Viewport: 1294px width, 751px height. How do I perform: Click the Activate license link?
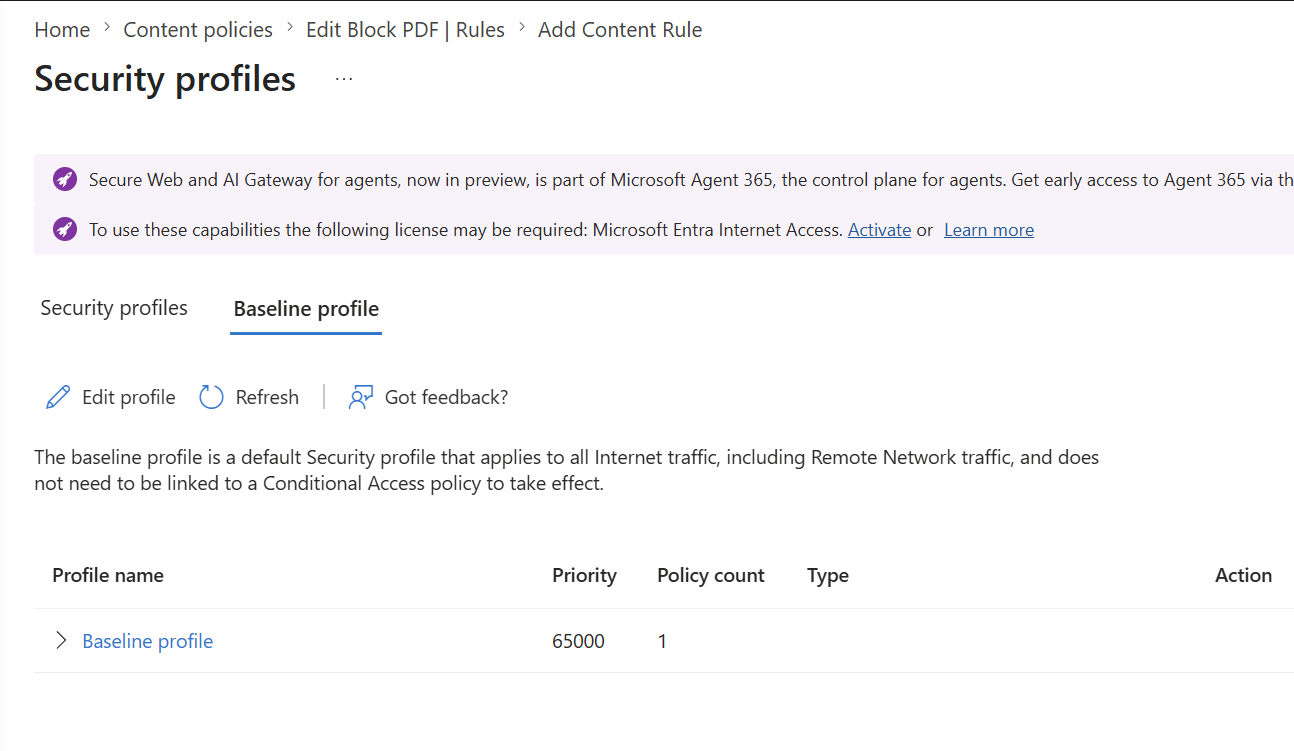[x=879, y=230]
